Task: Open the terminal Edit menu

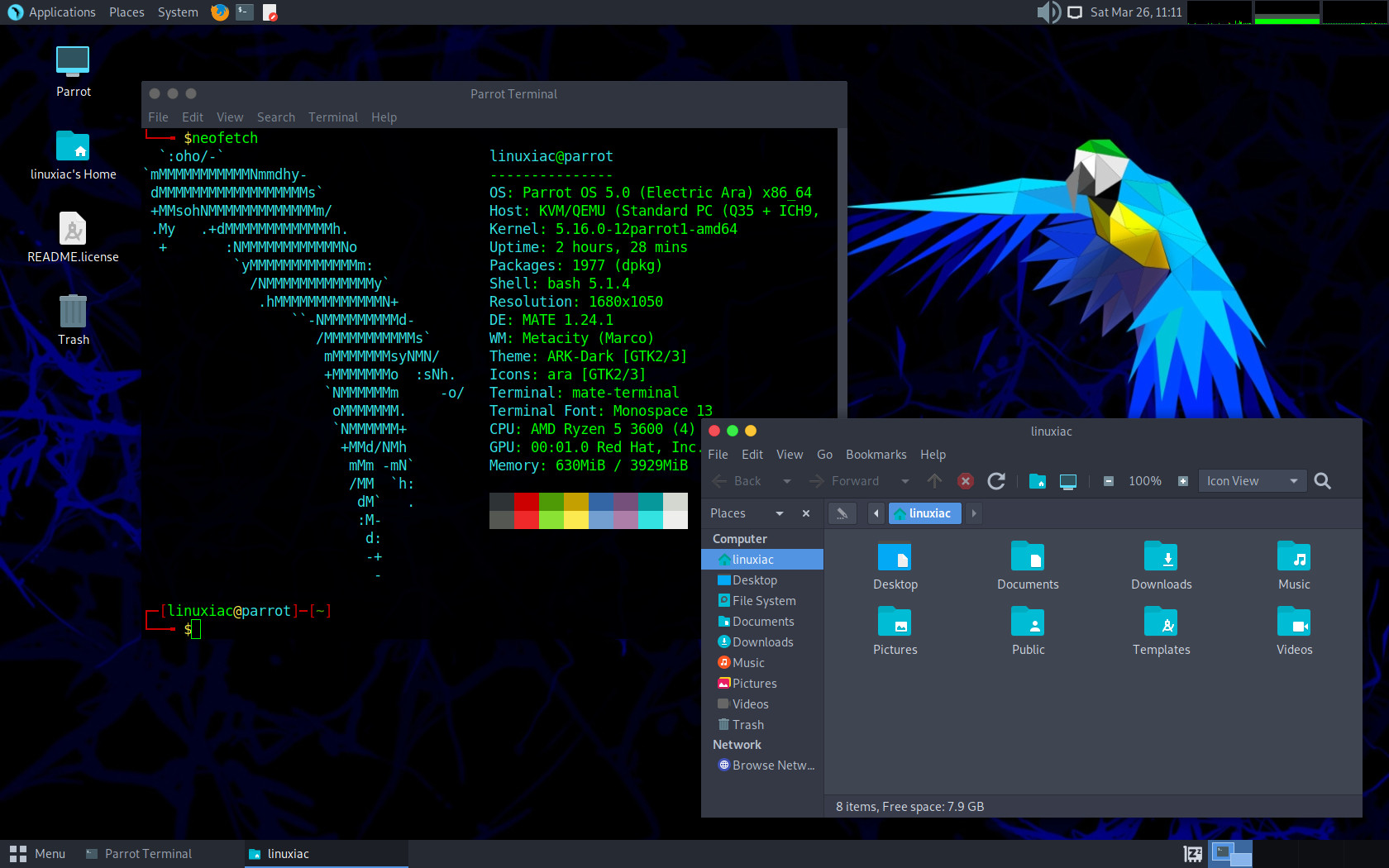Action: [x=193, y=117]
